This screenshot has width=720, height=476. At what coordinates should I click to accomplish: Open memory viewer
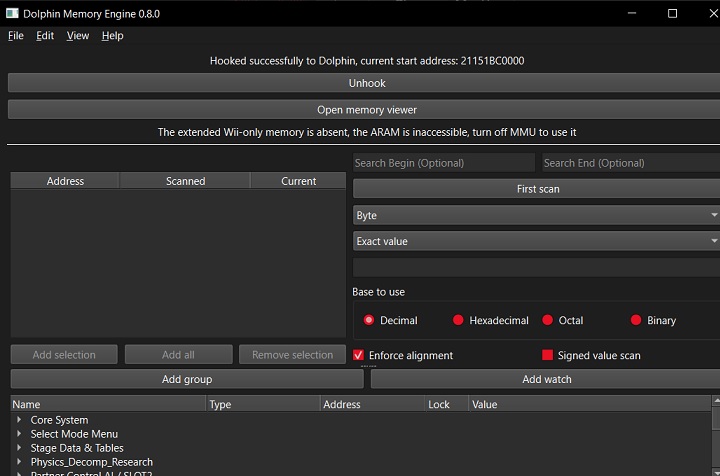366,110
